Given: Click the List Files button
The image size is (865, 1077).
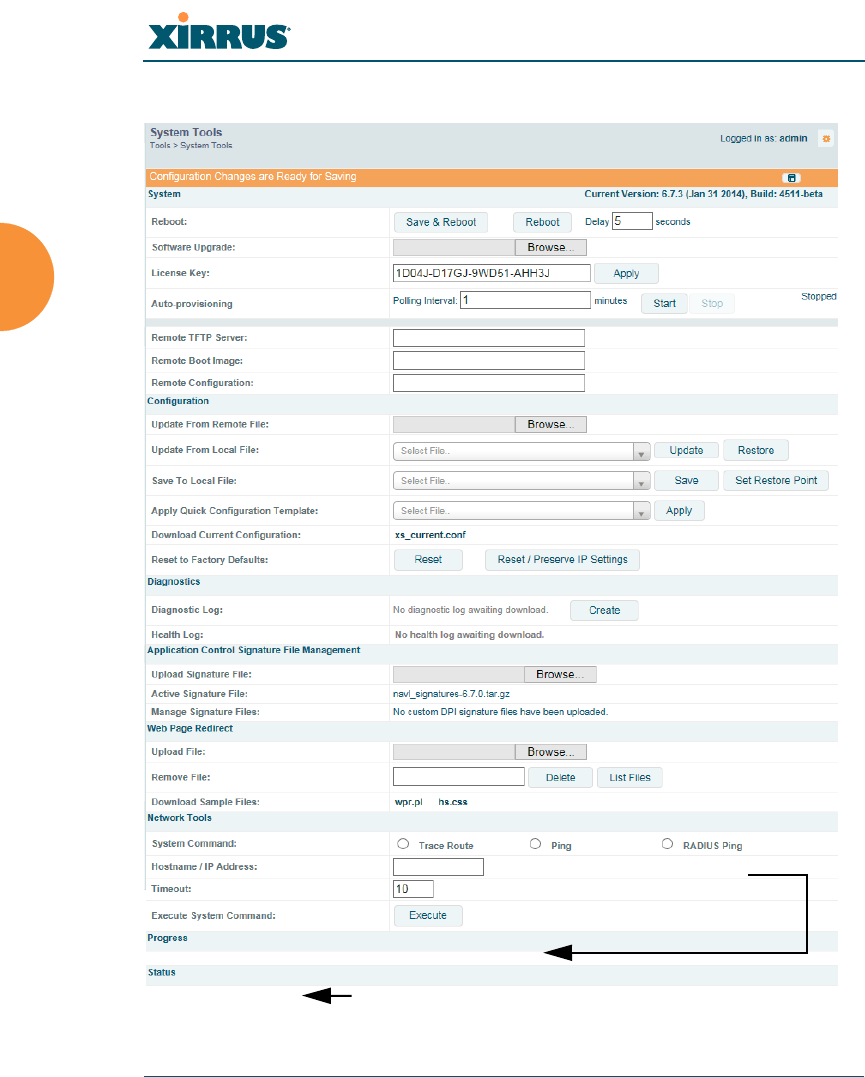Looking at the screenshot, I should 629,778.
